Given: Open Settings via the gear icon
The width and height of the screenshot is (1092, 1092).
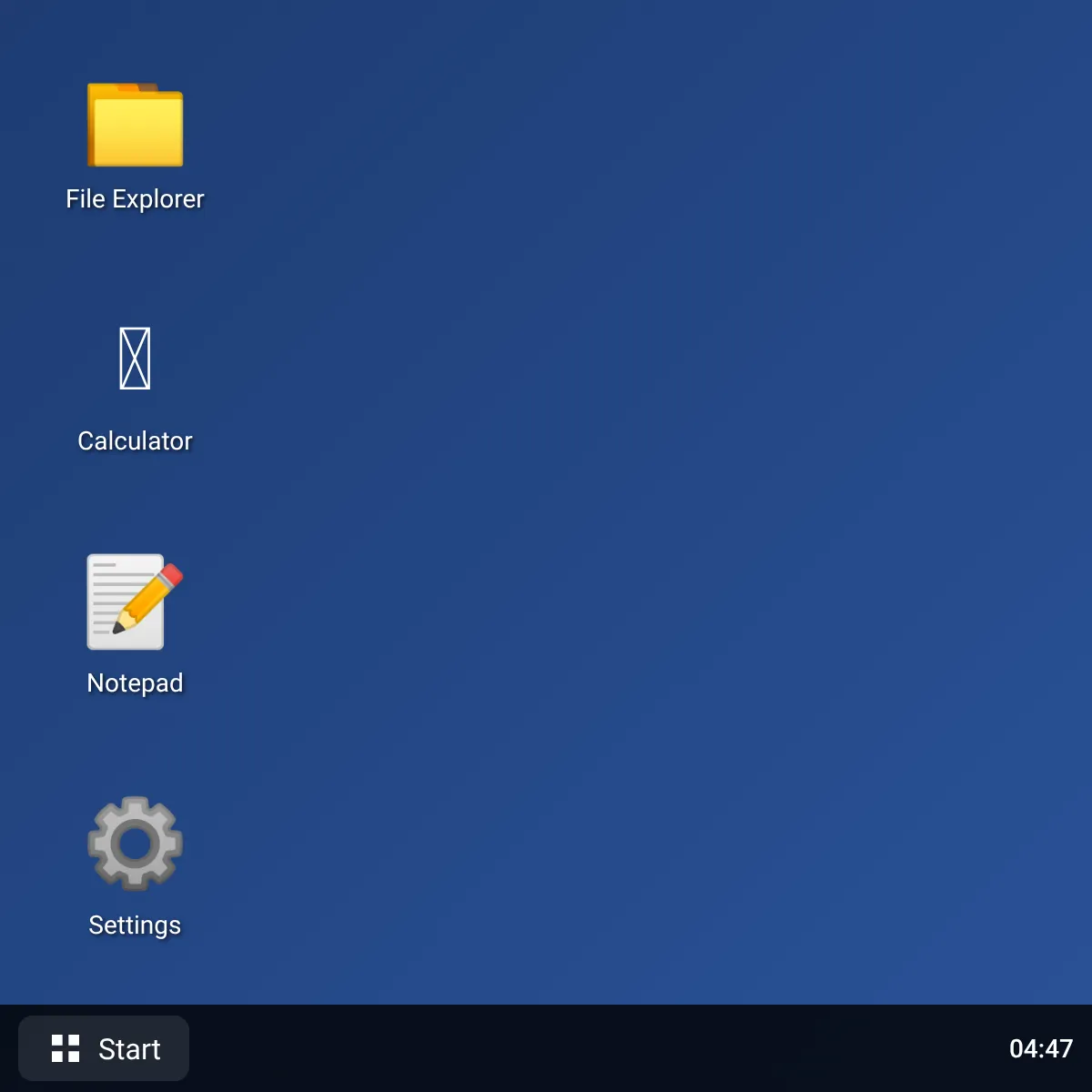Looking at the screenshot, I should (x=135, y=843).
